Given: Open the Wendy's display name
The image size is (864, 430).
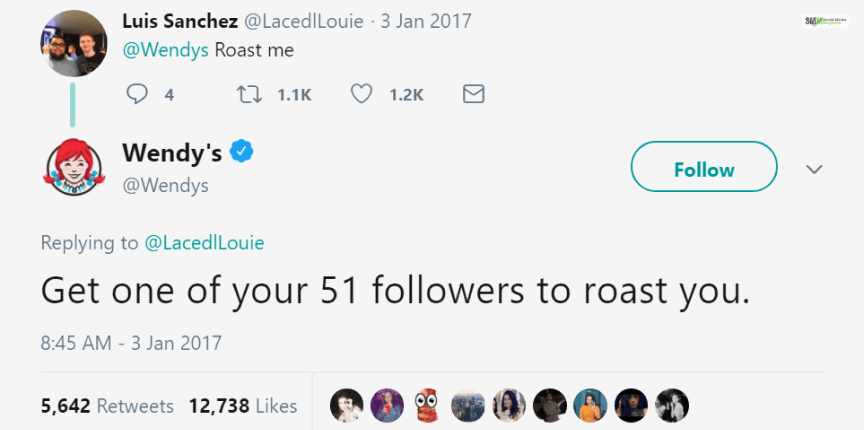Looking at the screenshot, I should [x=171, y=153].
